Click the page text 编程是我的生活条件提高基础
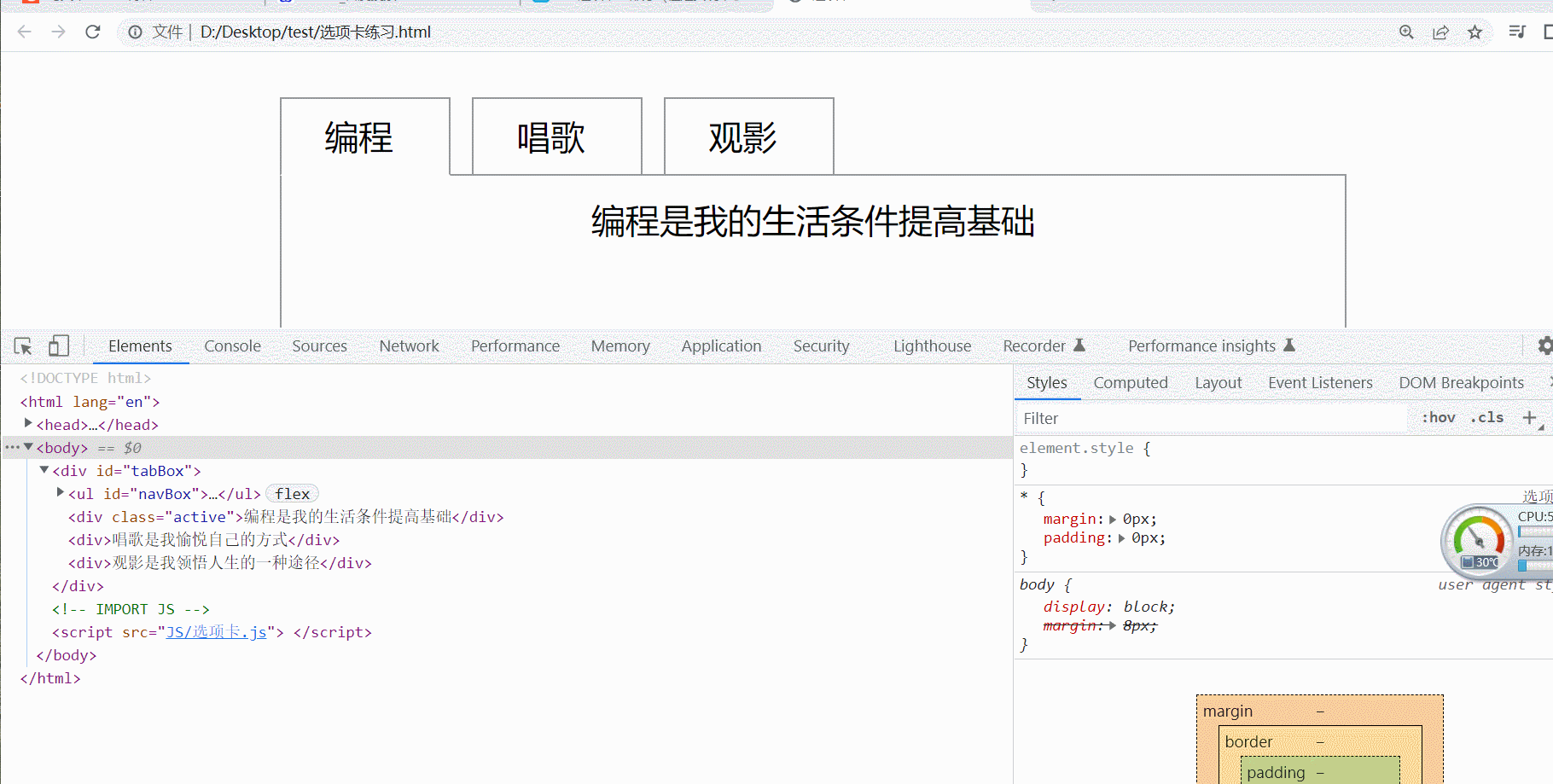Viewport: 1553px width, 784px height. point(813,222)
